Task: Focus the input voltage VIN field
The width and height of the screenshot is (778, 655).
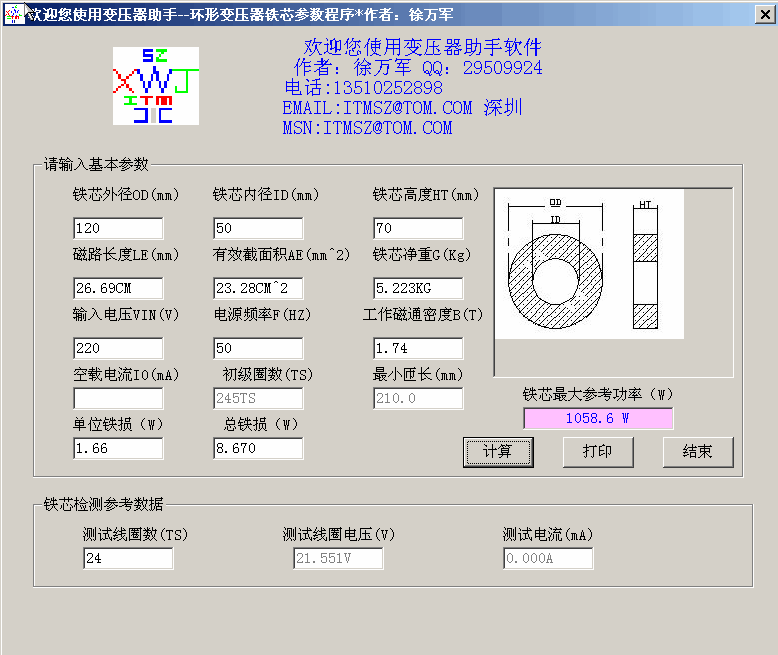Action: 117,348
